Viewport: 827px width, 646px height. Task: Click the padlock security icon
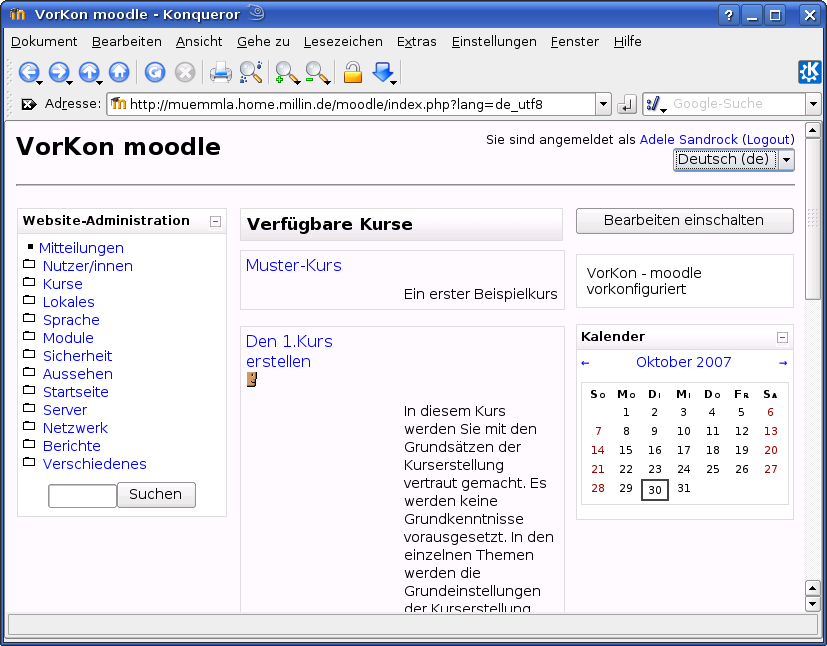pyautogui.click(x=352, y=72)
